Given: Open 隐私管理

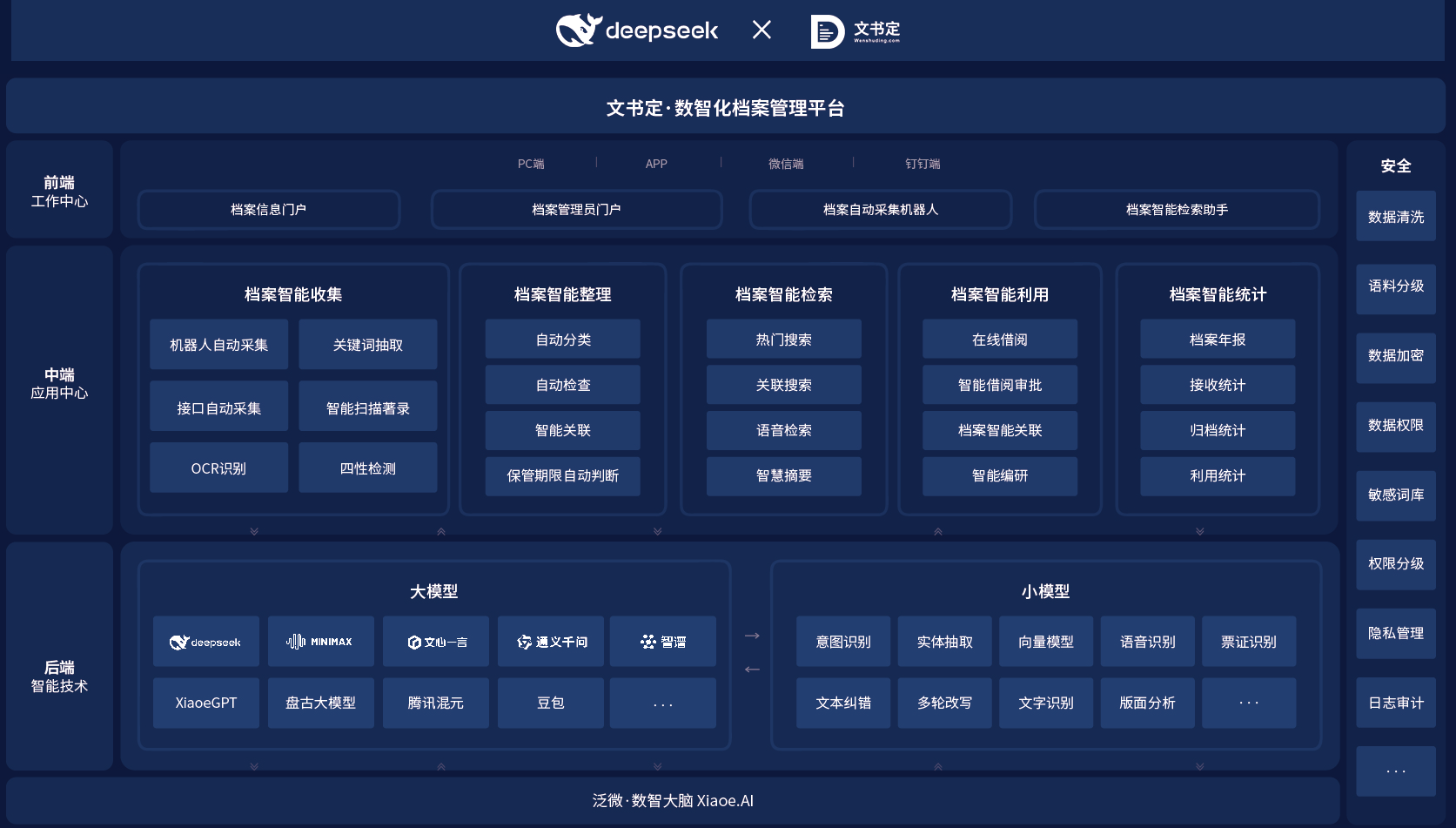Looking at the screenshot, I should coord(1396,634).
